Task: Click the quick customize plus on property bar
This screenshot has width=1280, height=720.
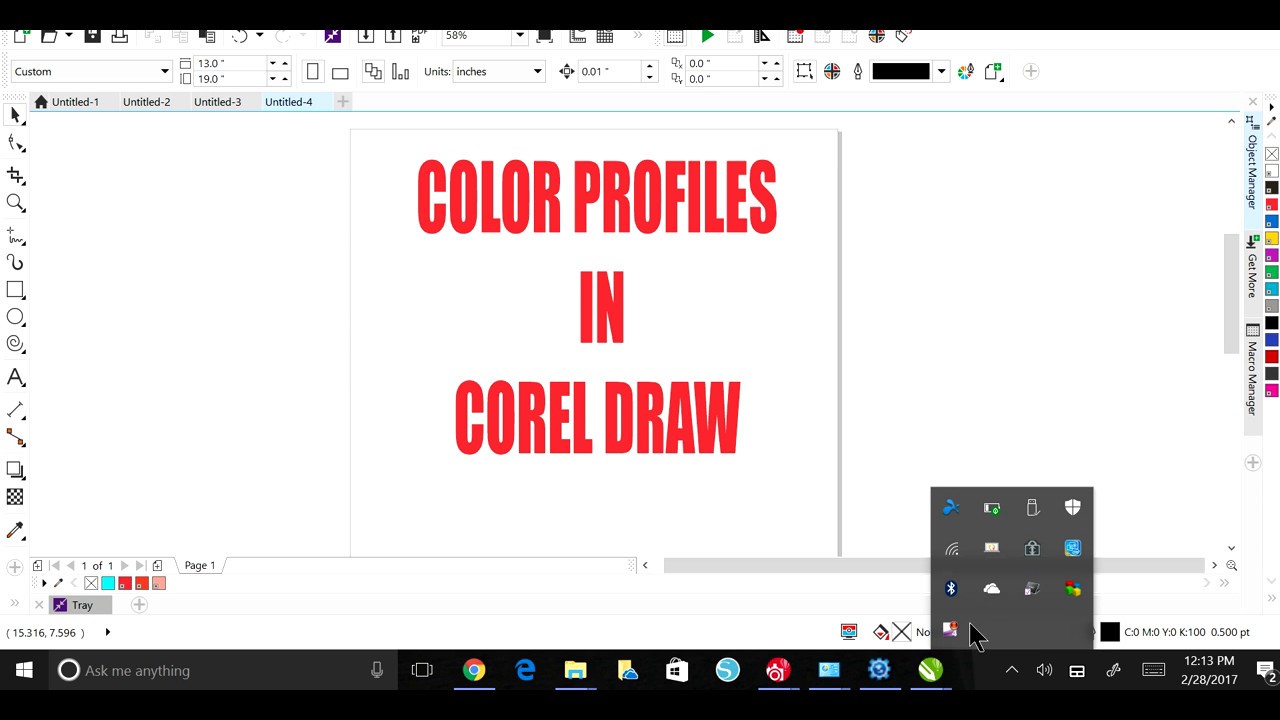Action: tap(1031, 72)
